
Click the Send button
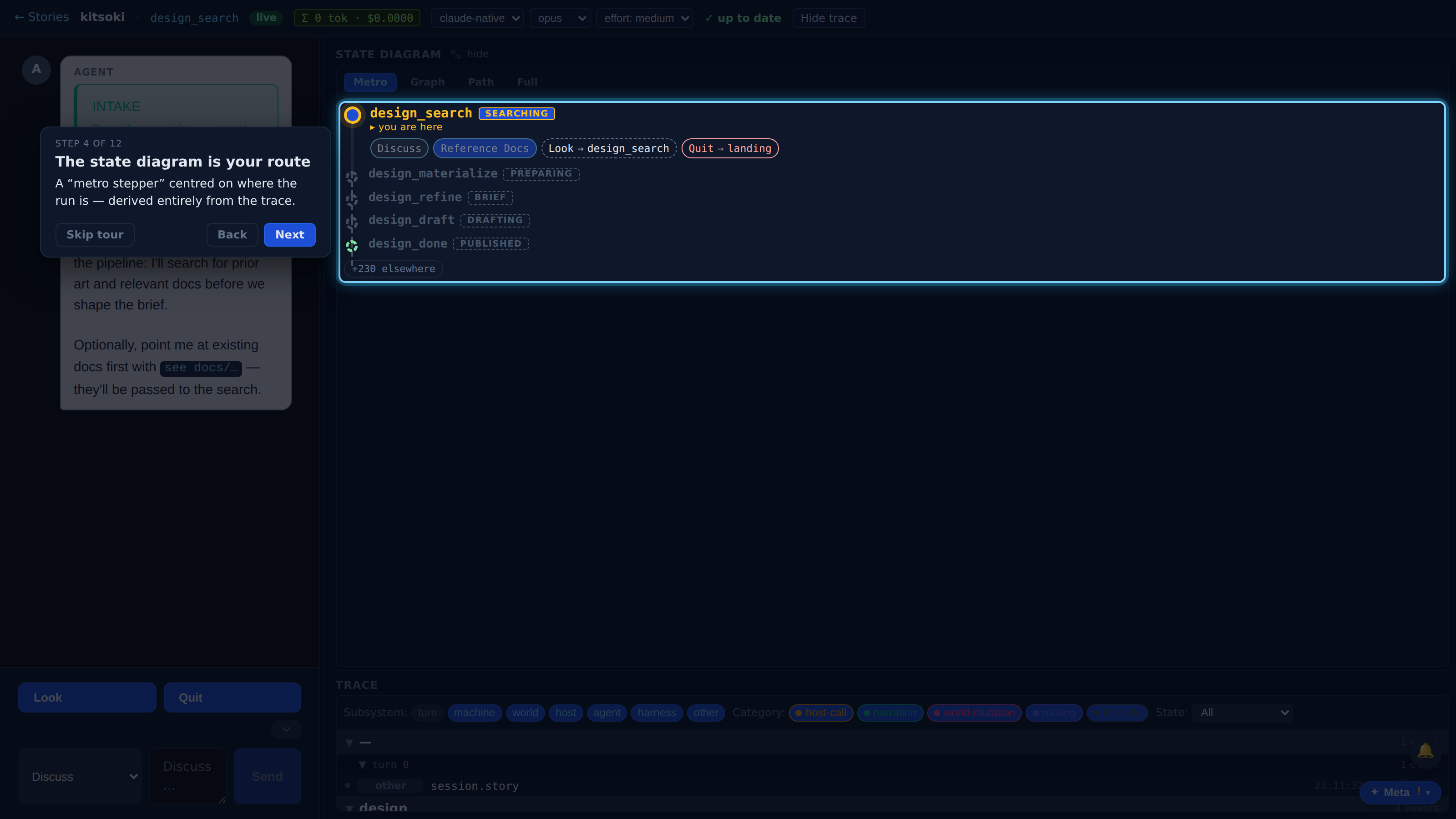point(268,777)
